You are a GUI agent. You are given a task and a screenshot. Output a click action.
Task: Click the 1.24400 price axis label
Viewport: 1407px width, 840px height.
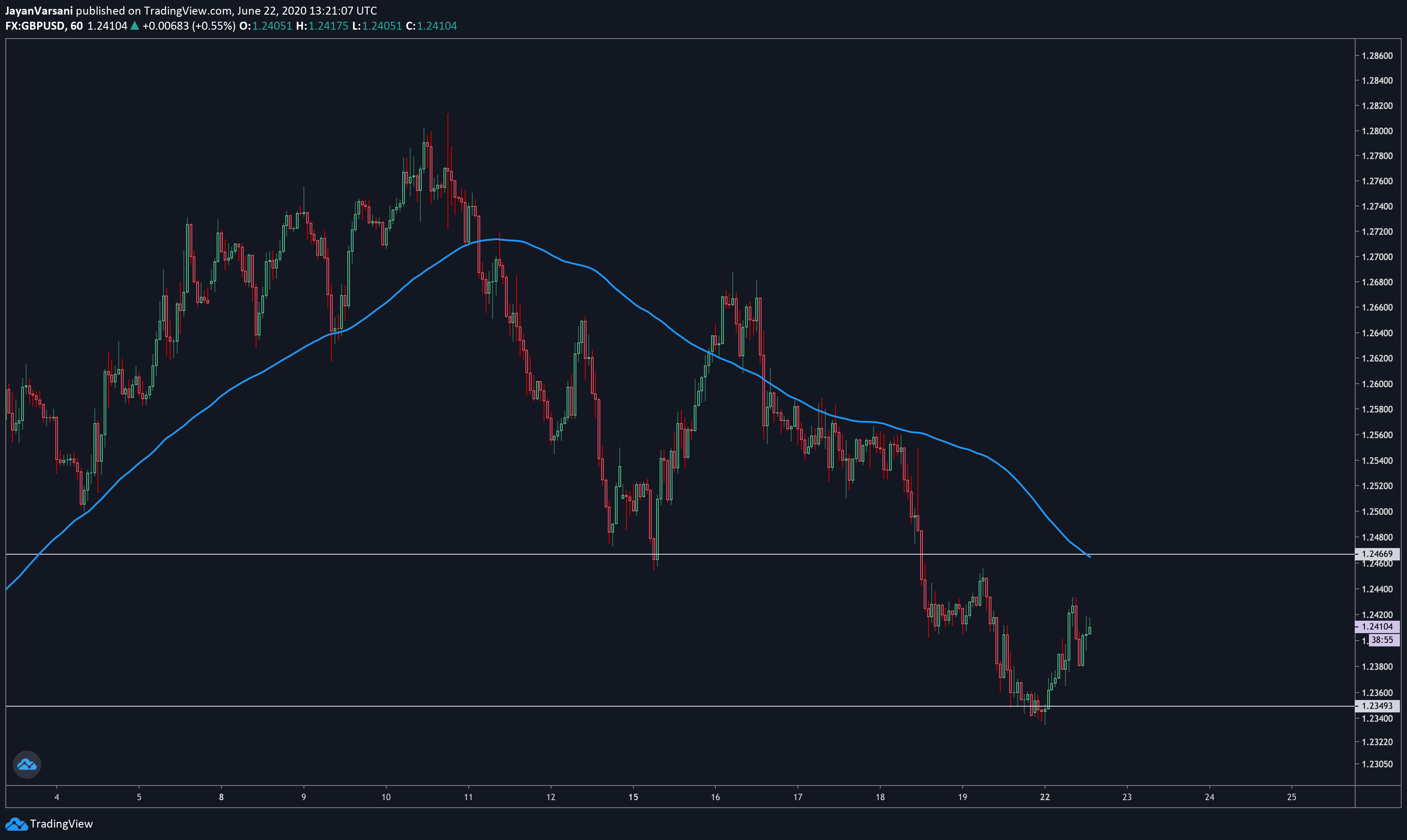(1377, 589)
